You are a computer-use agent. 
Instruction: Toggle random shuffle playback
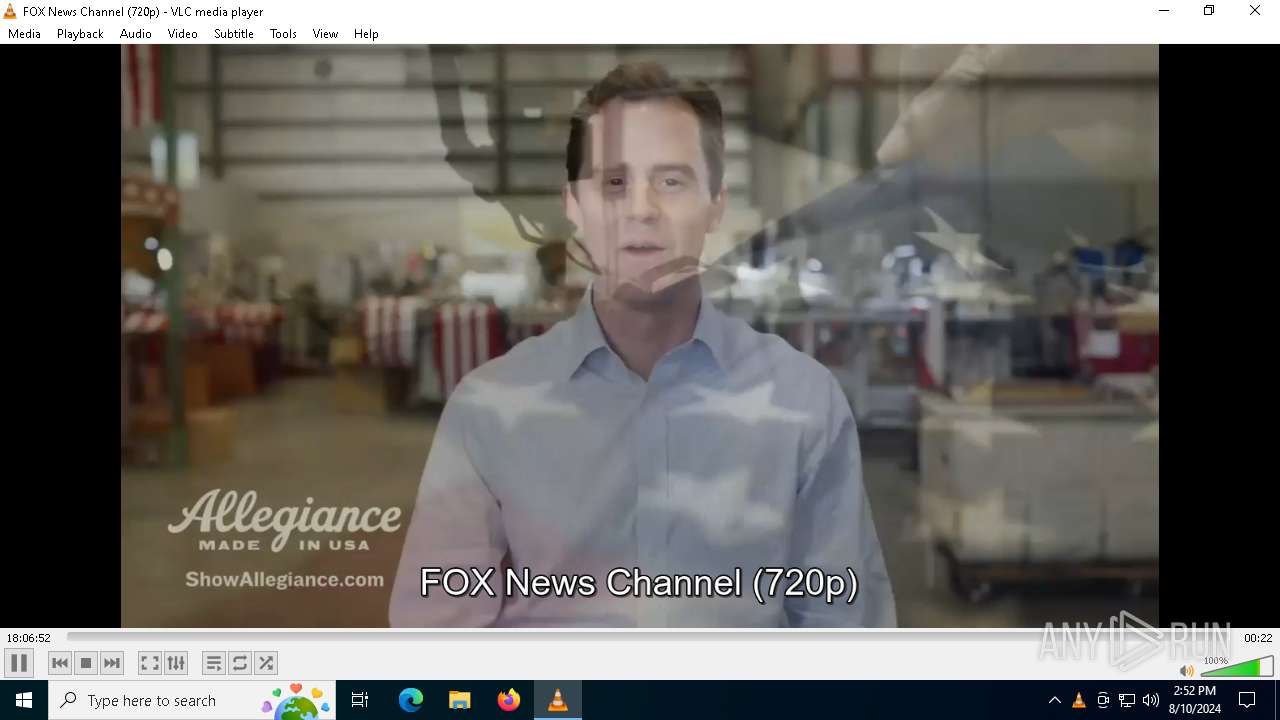click(266, 663)
